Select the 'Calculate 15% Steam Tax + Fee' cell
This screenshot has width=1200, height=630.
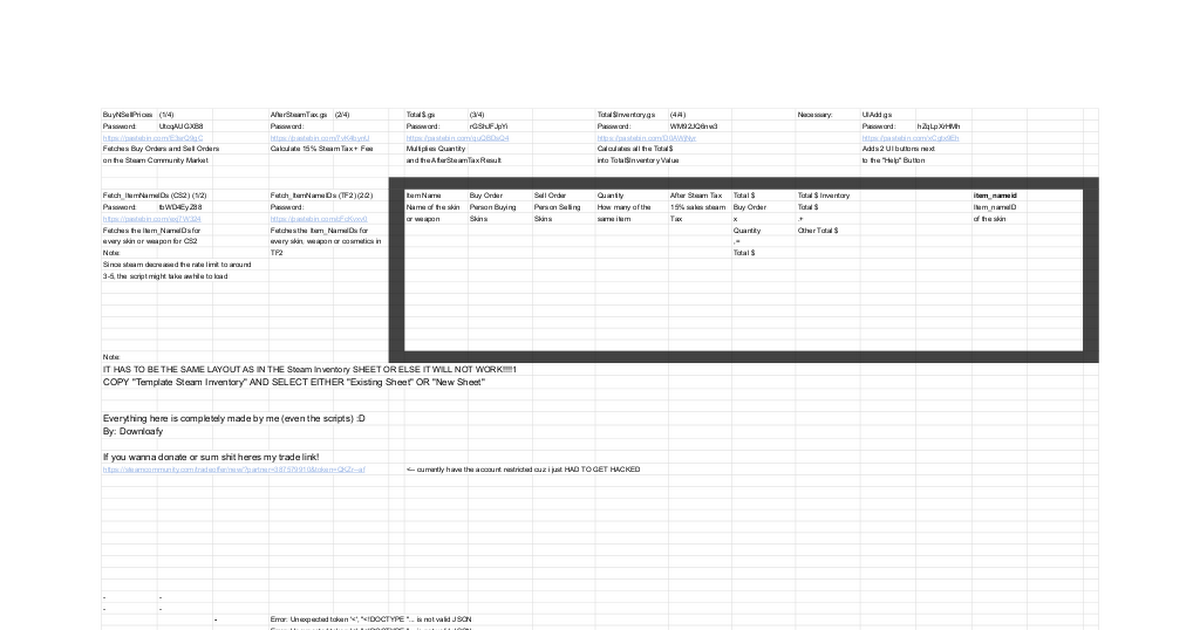pyautogui.click(x=321, y=148)
